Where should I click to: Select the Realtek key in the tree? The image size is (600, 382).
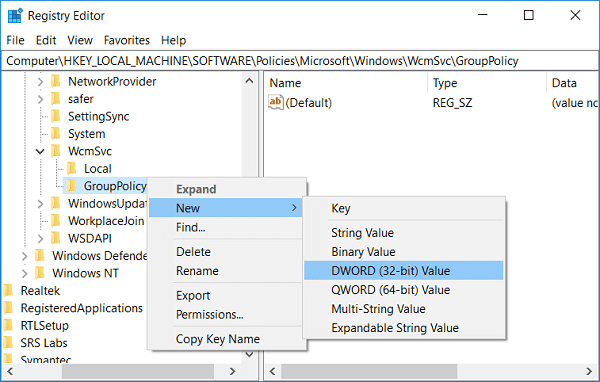pyautogui.click(x=40, y=291)
